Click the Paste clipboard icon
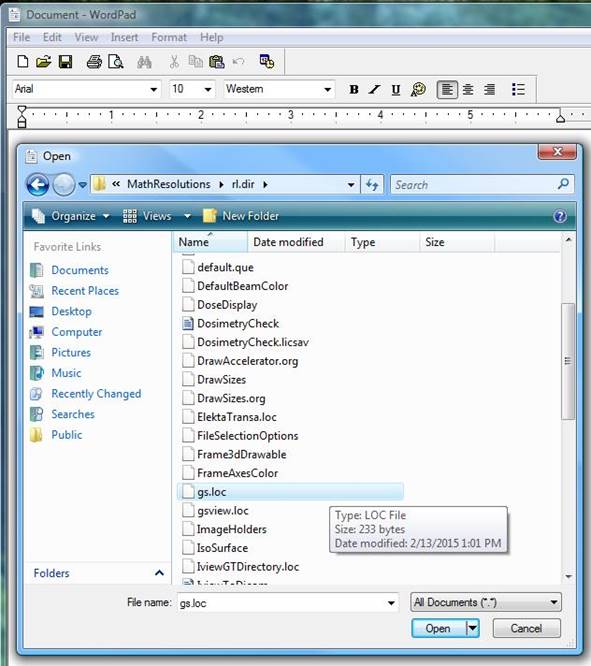 (x=217, y=62)
